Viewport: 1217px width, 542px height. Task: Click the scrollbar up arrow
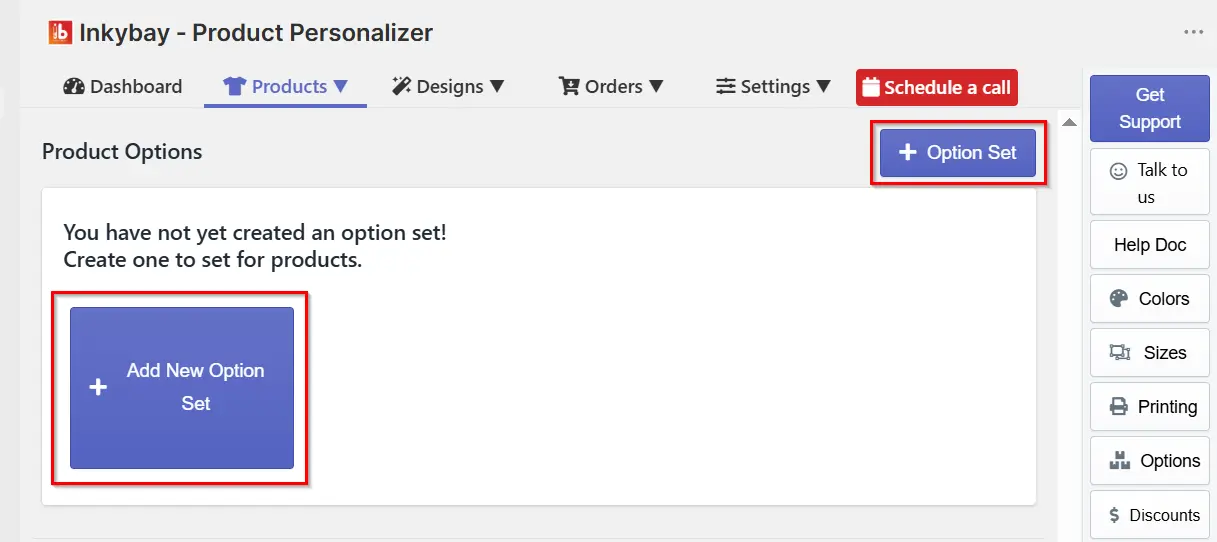click(1069, 123)
